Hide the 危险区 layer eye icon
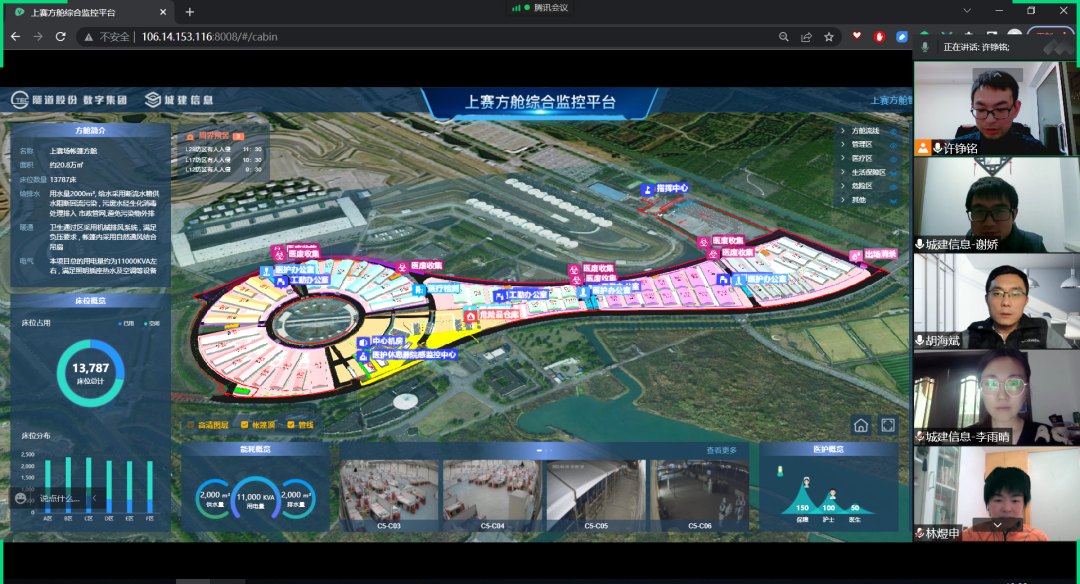 pyautogui.click(x=893, y=187)
